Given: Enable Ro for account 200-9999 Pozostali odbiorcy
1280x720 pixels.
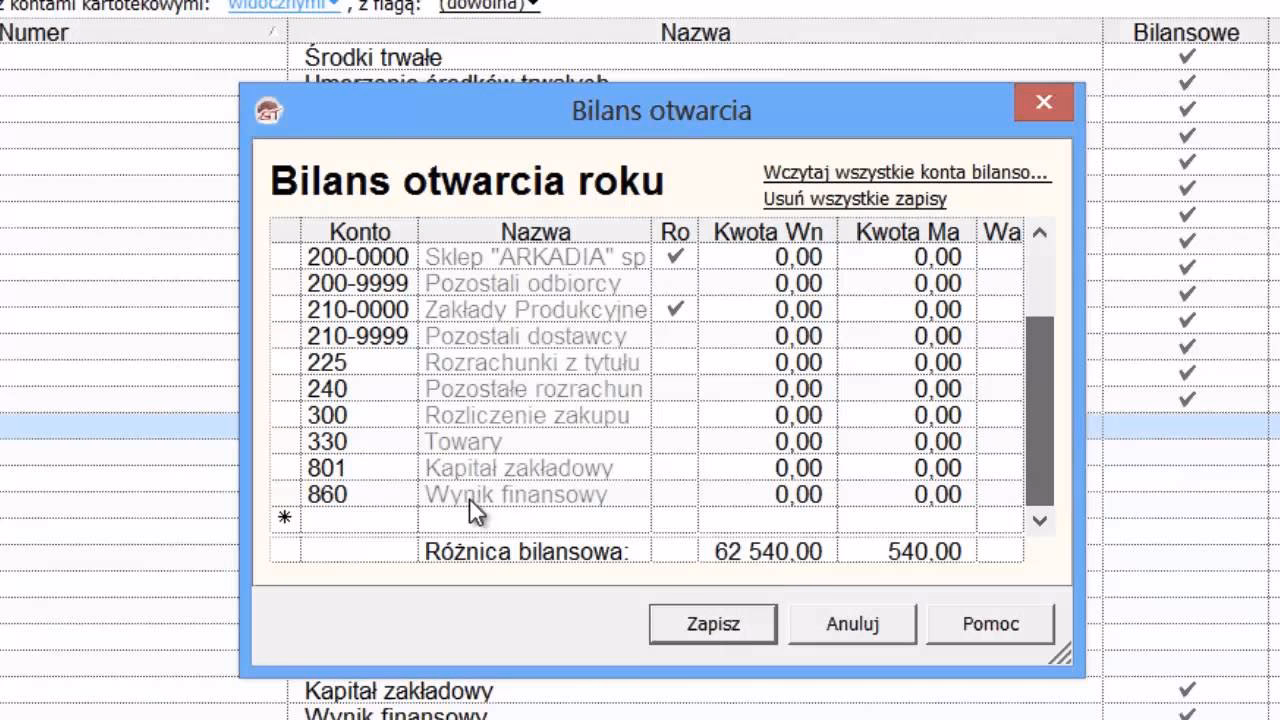Looking at the screenshot, I should pyautogui.click(x=674, y=283).
